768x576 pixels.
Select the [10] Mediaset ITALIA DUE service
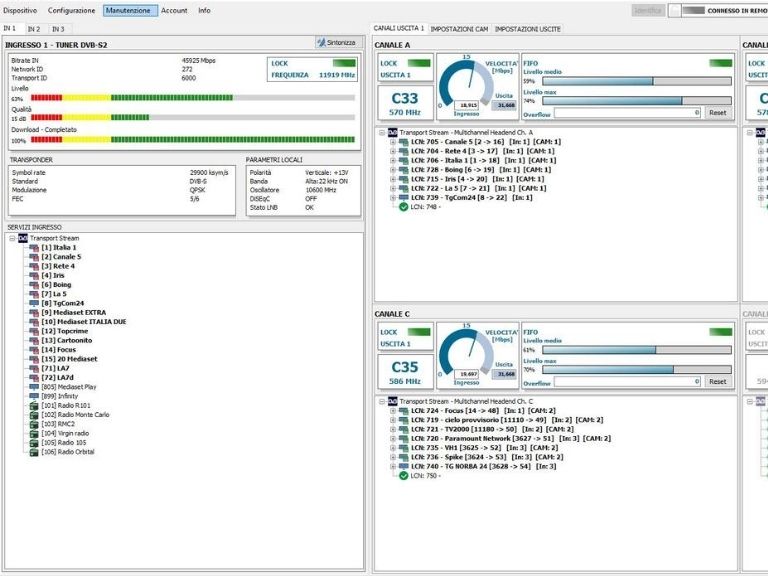click(84, 322)
